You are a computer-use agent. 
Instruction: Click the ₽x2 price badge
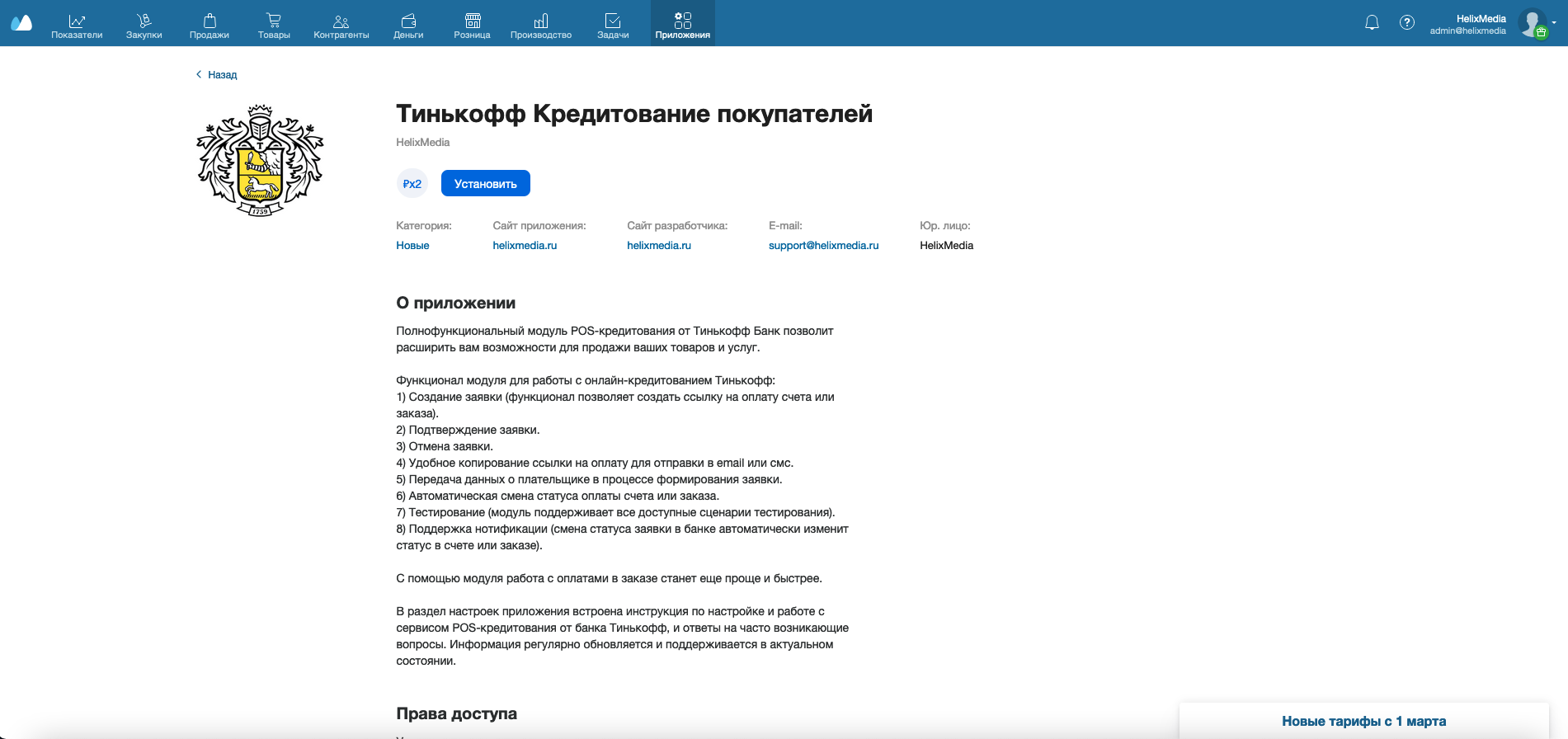coord(412,183)
